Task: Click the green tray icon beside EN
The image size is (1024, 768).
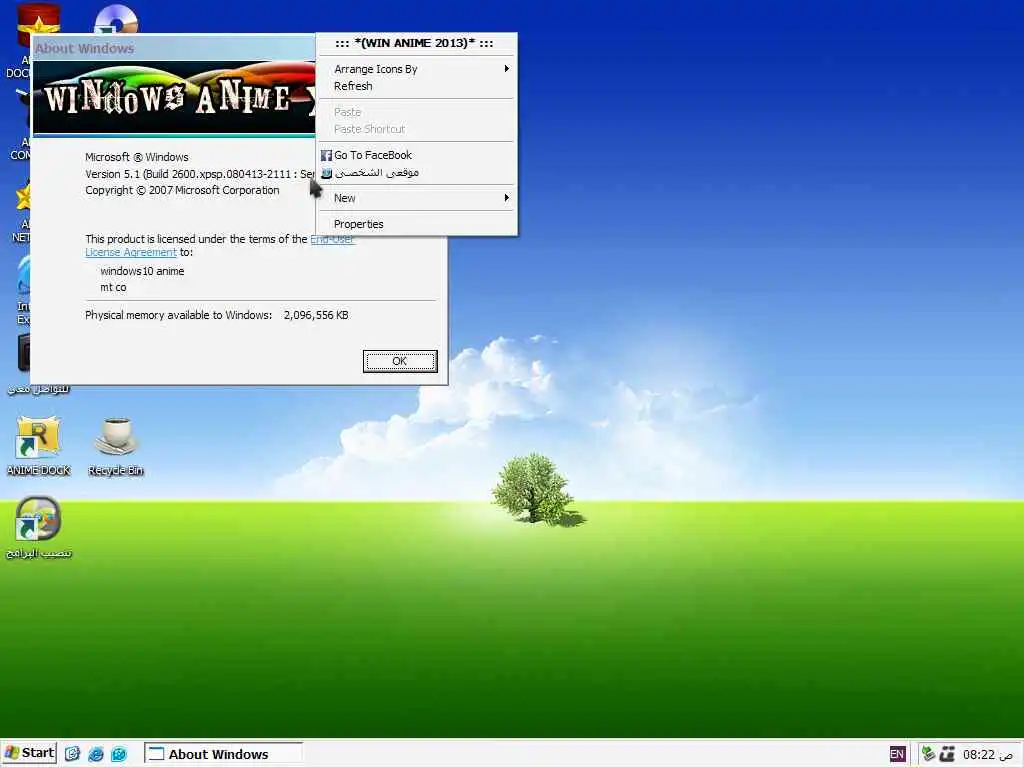Action: pos(928,754)
